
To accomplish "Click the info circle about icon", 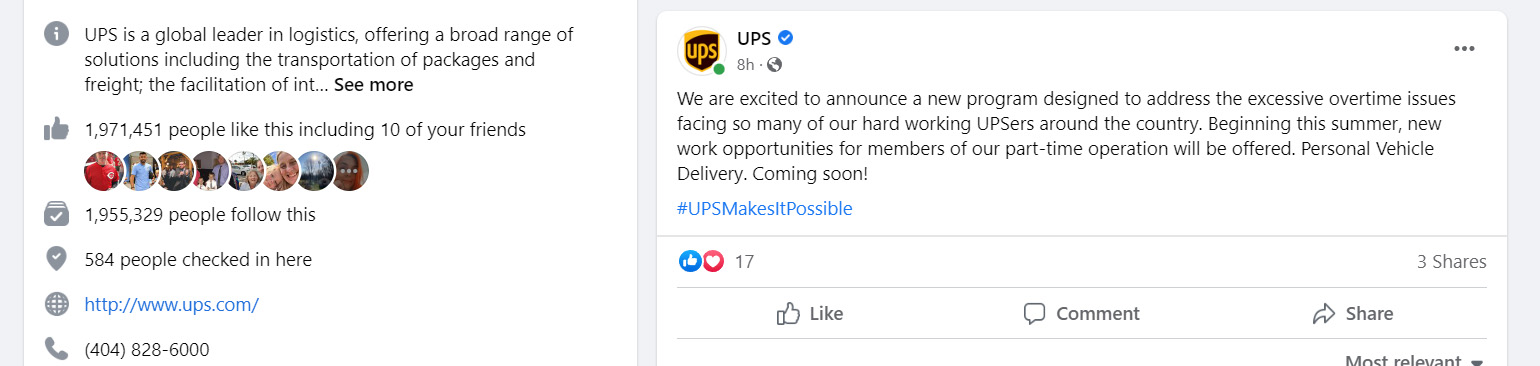I will (x=57, y=34).
